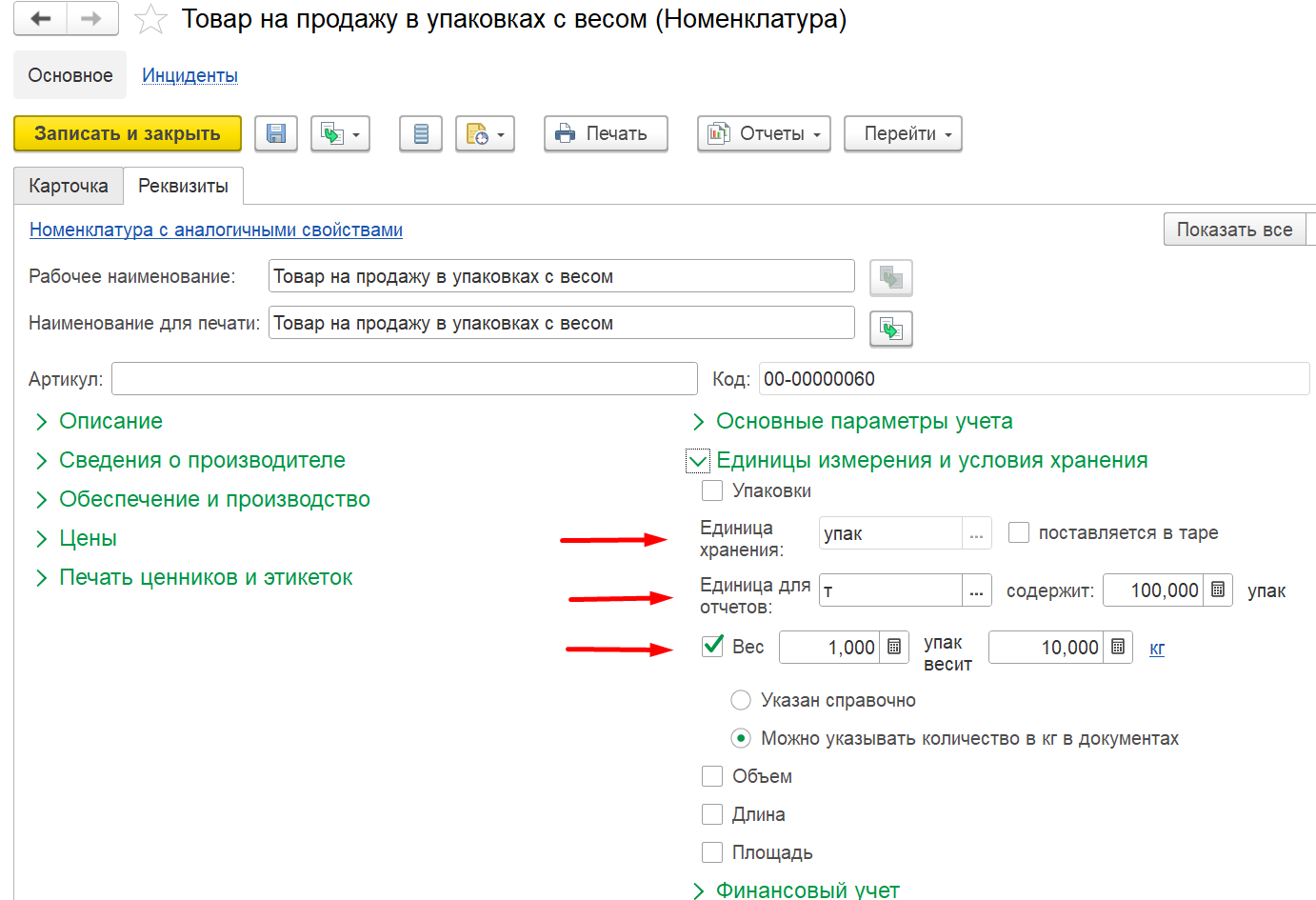Image resolution: width=1316 pixels, height=900 pixels.
Task: Open the Отчеты dropdown menu
Action: click(764, 134)
